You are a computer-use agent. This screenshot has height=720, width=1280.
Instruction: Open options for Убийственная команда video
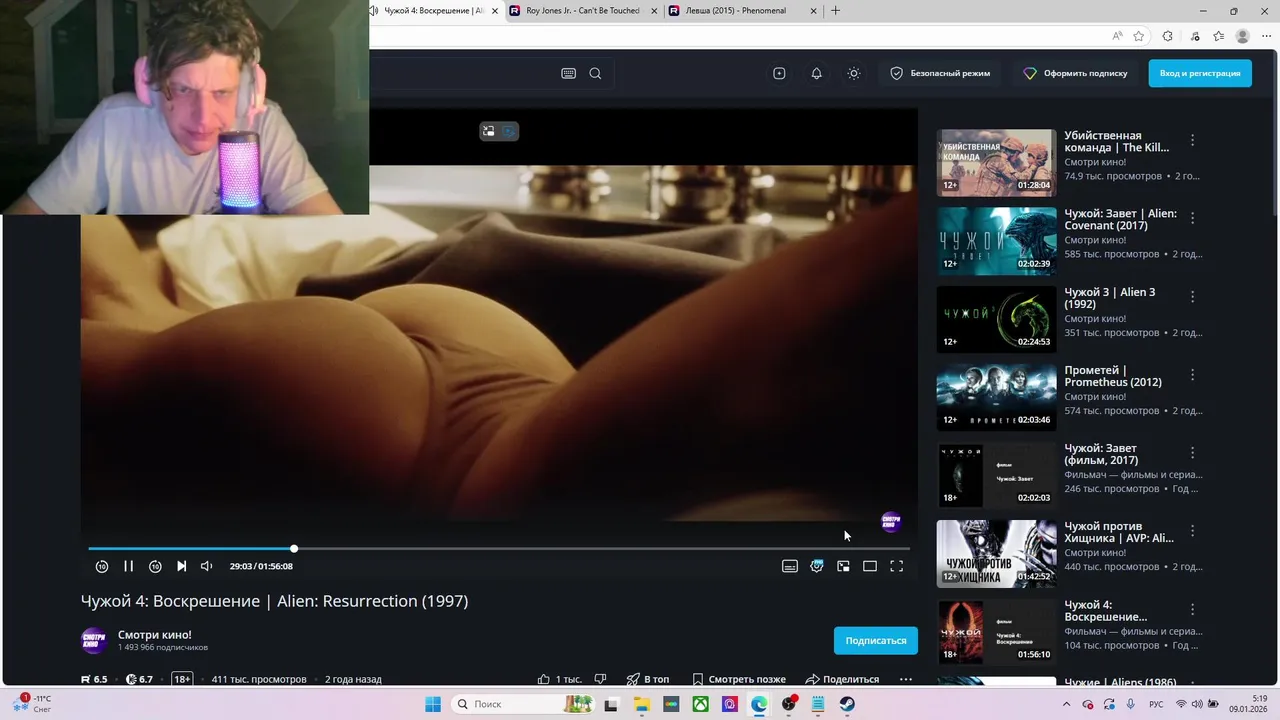coord(1192,140)
